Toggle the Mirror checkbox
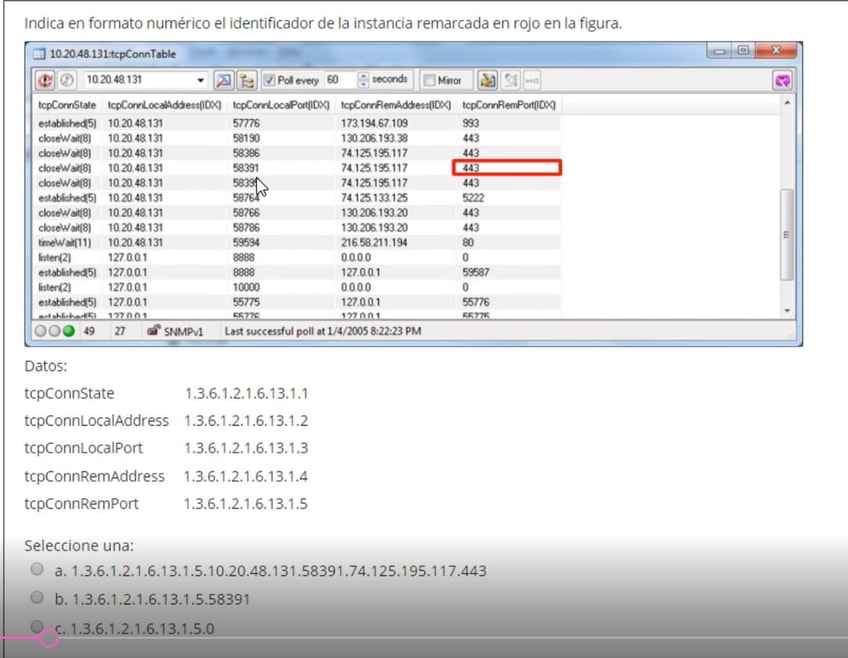848x658 pixels. click(429, 81)
